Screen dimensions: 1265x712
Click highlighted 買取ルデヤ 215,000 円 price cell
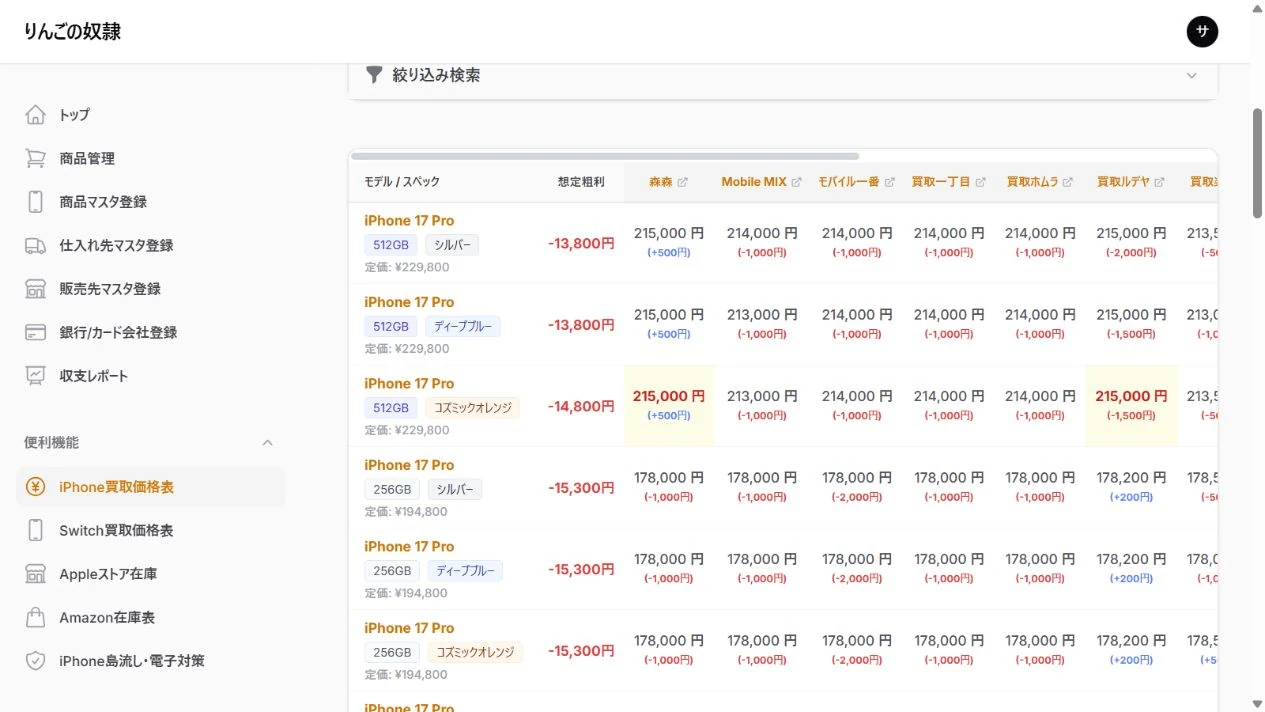pos(1131,396)
